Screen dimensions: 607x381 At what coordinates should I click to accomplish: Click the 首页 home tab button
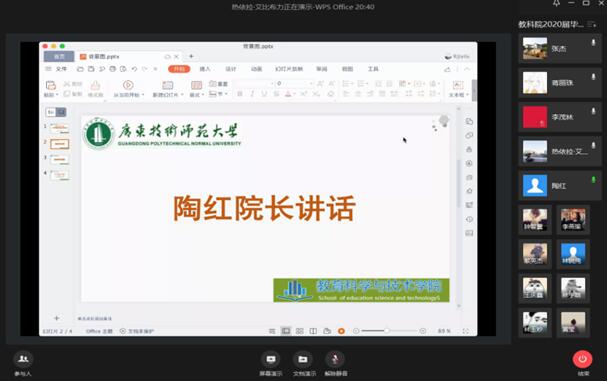(59, 57)
